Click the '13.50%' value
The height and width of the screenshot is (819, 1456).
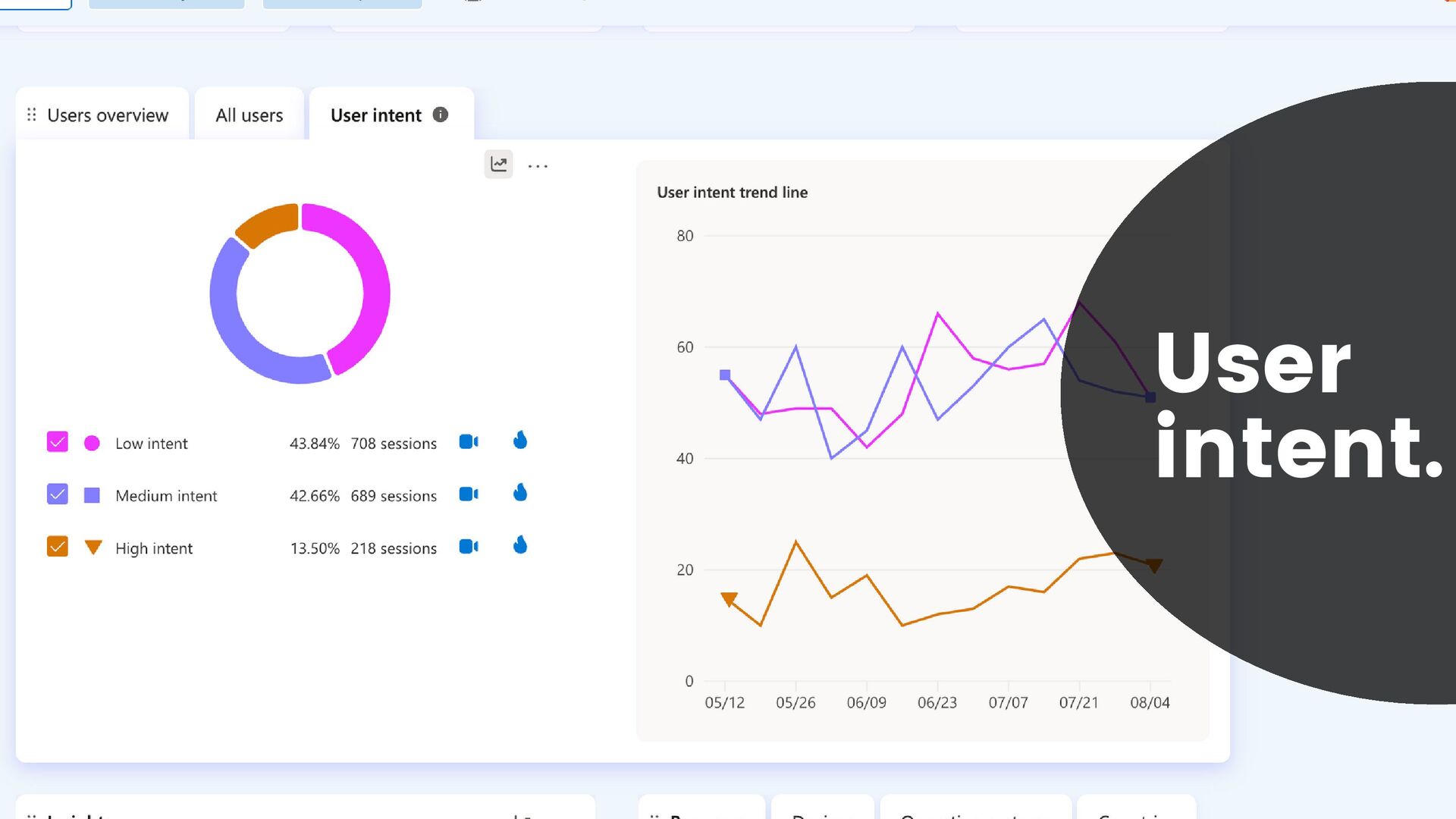point(315,548)
